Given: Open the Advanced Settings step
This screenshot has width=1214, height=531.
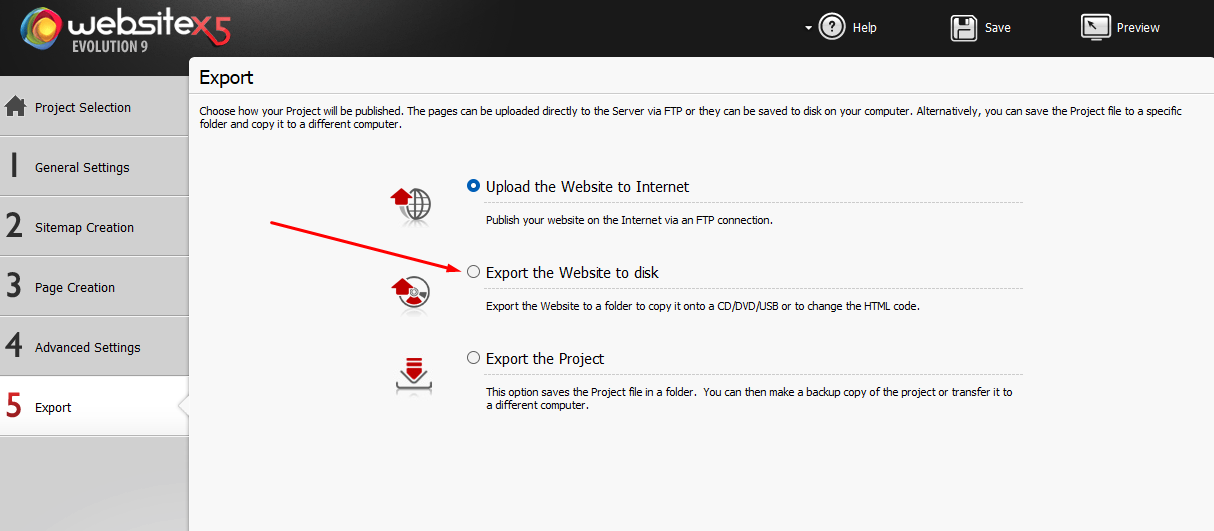Looking at the screenshot, I should [x=87, y=347].
